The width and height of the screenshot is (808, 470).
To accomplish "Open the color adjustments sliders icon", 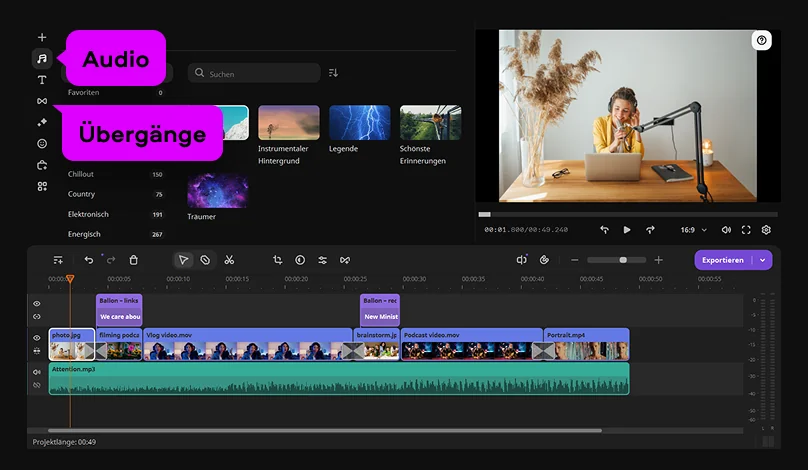I will click(322, 260).
